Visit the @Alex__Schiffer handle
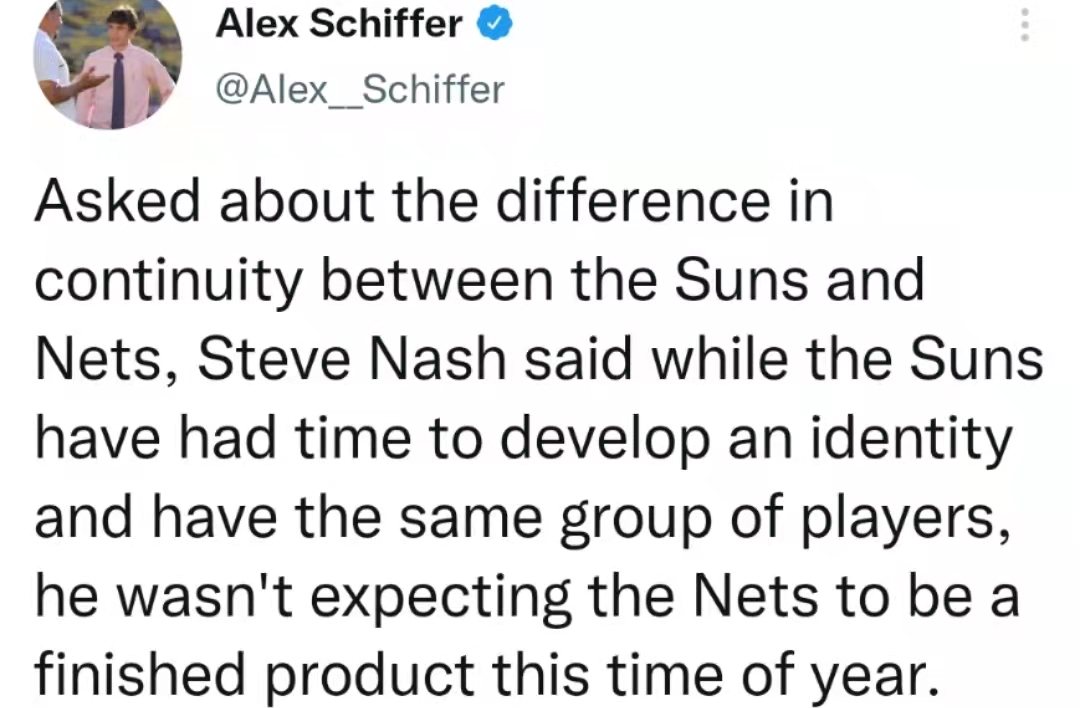The image size is (1080, 708). point(360,90)
